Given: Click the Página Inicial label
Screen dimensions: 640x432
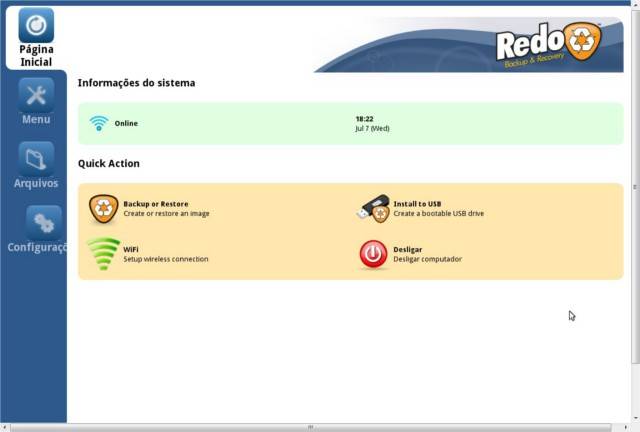Looking at the screenshot, I should point(36,56).
